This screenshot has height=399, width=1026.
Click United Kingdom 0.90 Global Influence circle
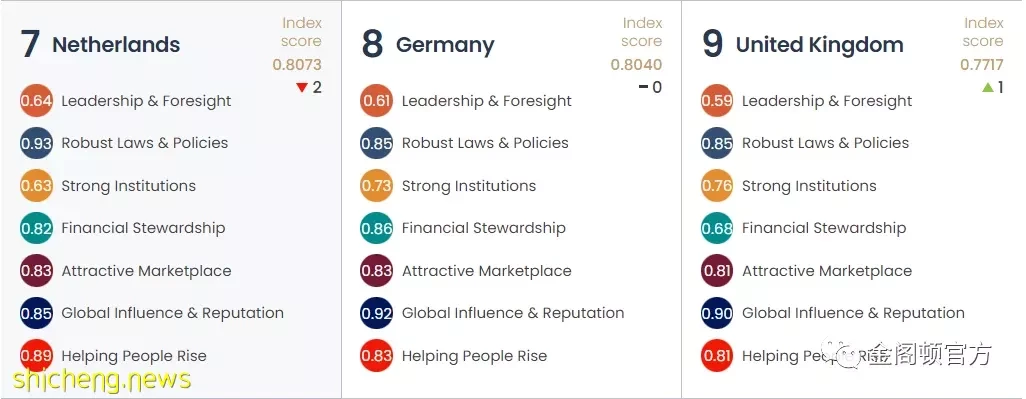point(716,313)
